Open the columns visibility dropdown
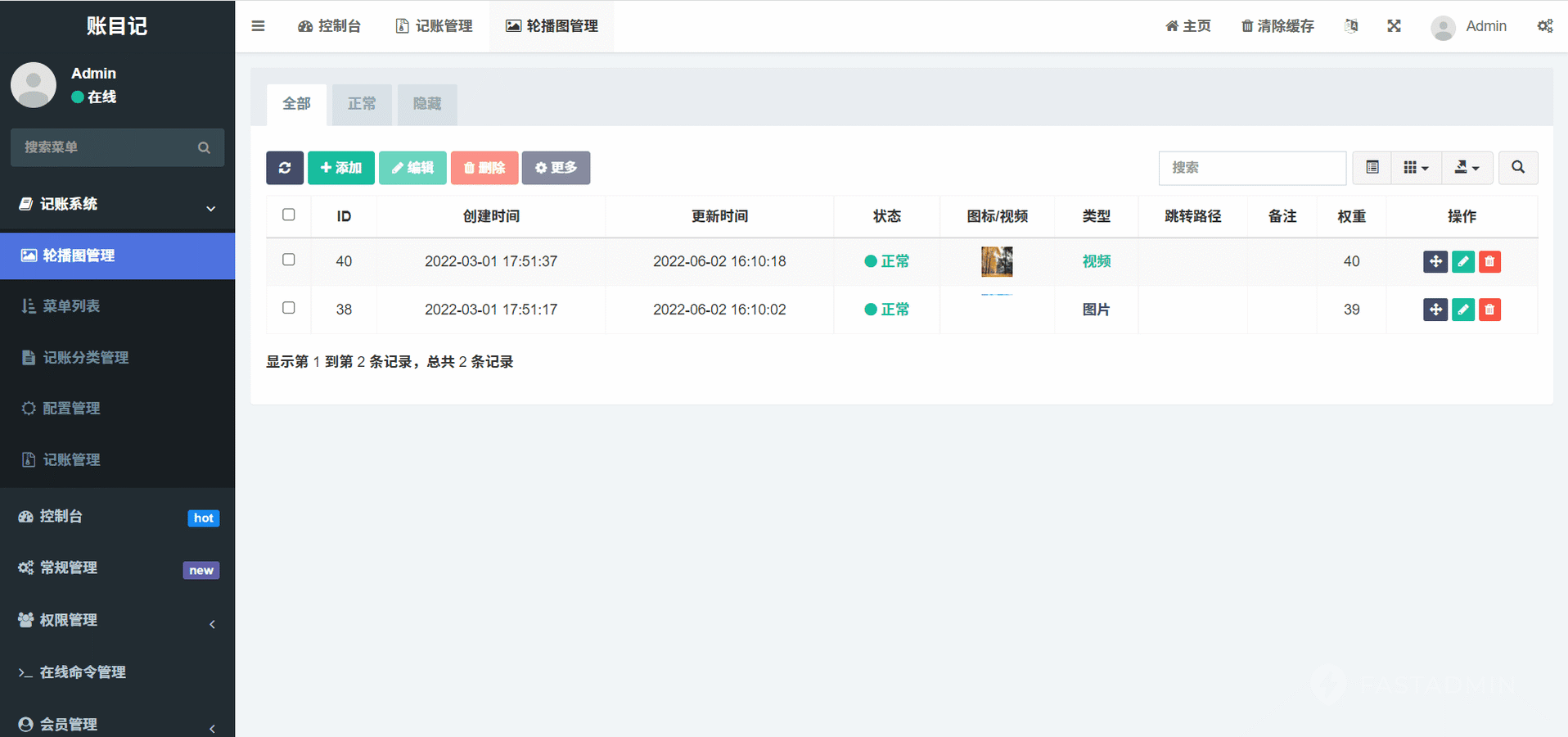The height and width of the screenshot is (737, 1568). pos(1416,168)
